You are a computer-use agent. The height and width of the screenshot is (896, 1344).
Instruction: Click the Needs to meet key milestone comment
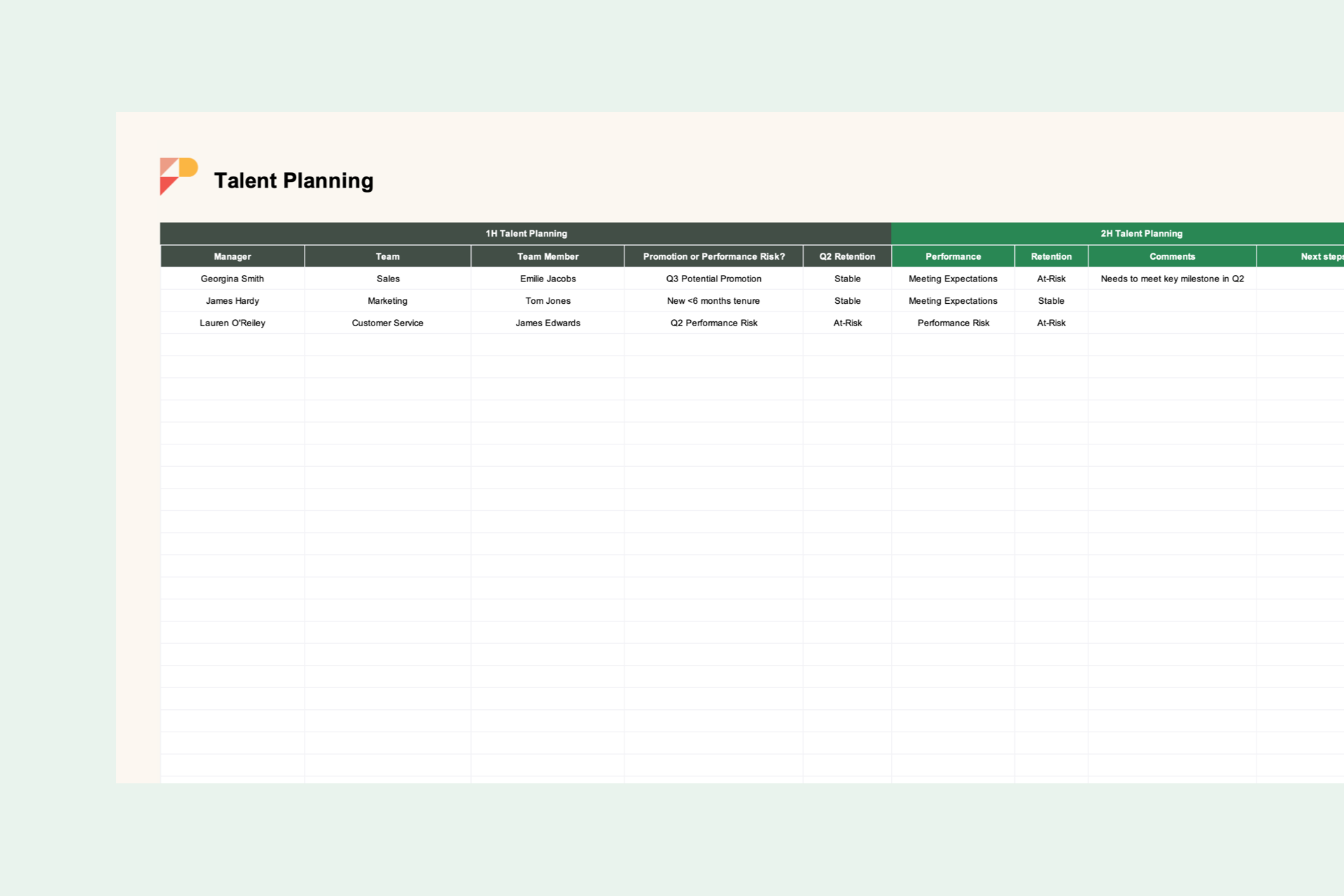[x=1172, y=279]
